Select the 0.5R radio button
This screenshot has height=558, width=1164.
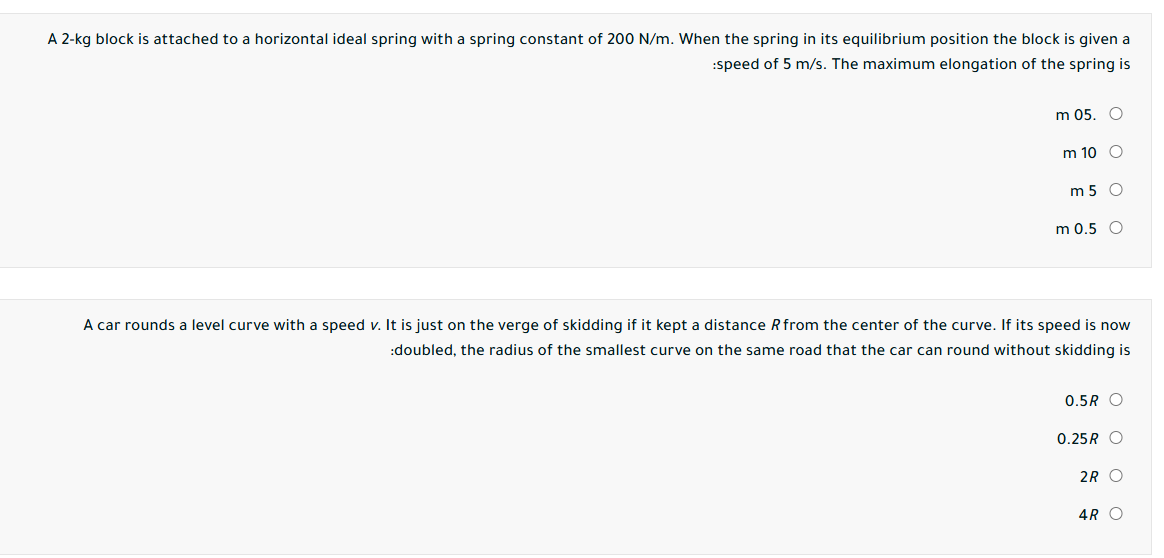[1116, 401]
